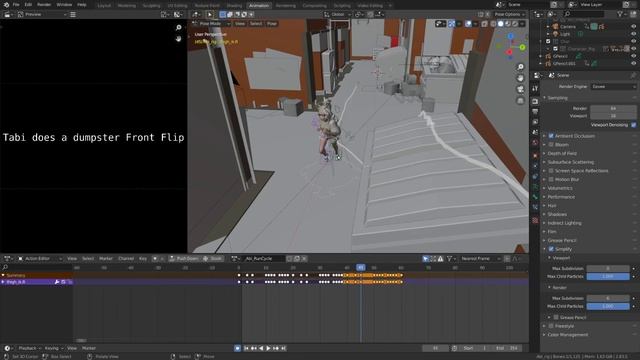Open the Action Editor mode dropdown
Image resolution: width=640 pixels, height=360 pixels.
point(40,259)
